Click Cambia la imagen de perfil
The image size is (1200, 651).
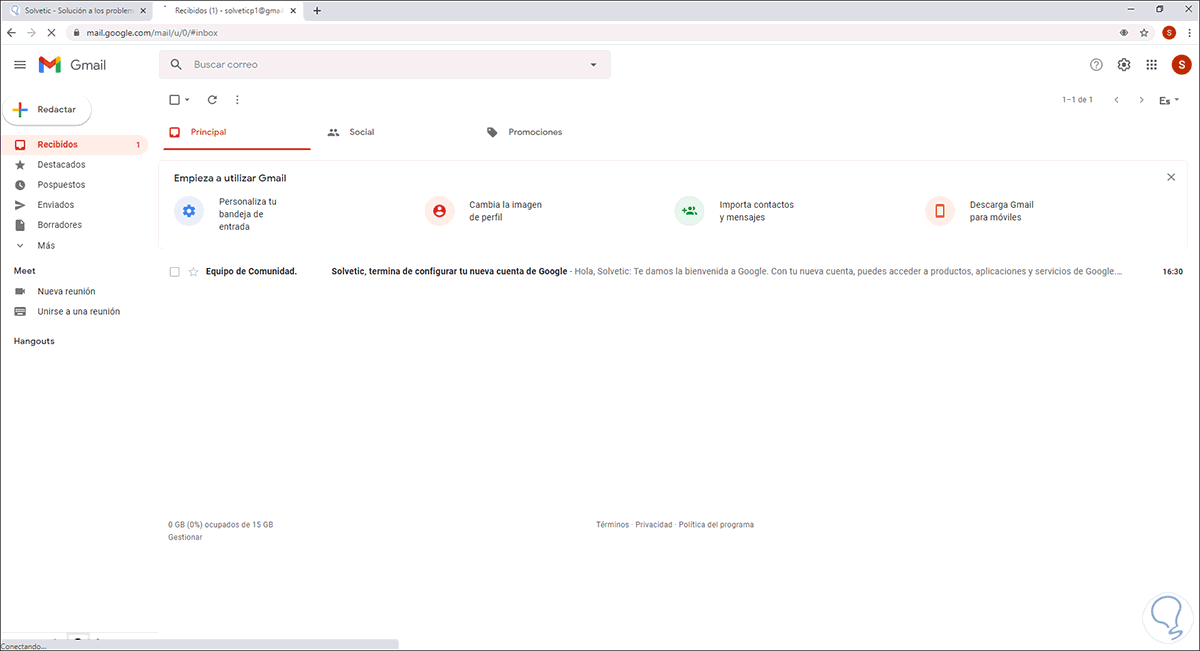tap(484, 211)
